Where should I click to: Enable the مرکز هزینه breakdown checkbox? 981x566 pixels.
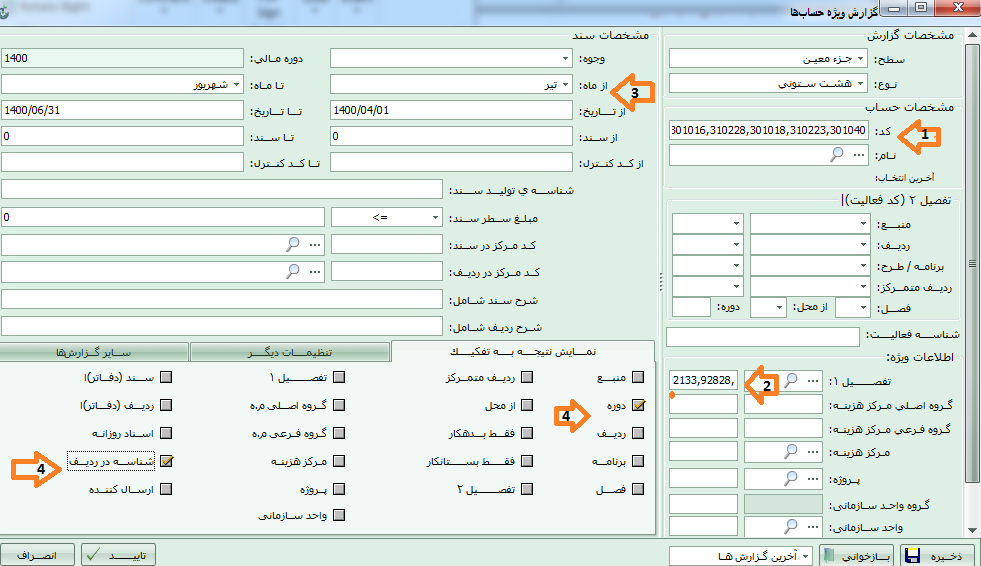pos(339,461)
